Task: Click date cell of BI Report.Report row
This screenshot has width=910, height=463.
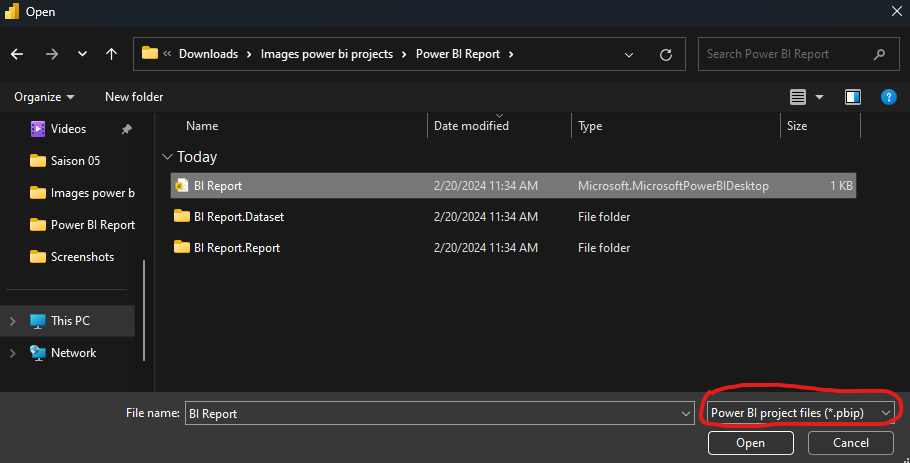Action: pos(486,248)
